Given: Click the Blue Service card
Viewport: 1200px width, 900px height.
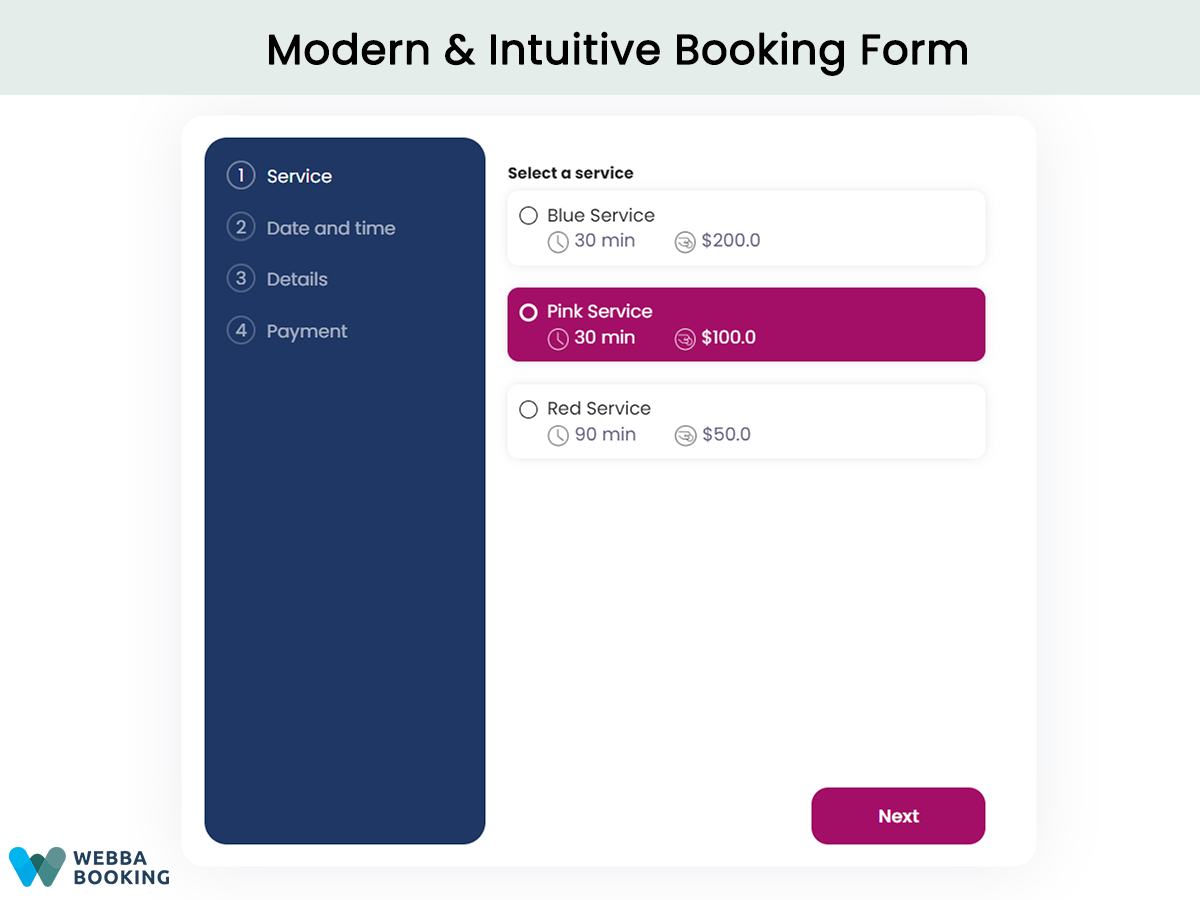Looking at the screenshot, I should 746,227.
